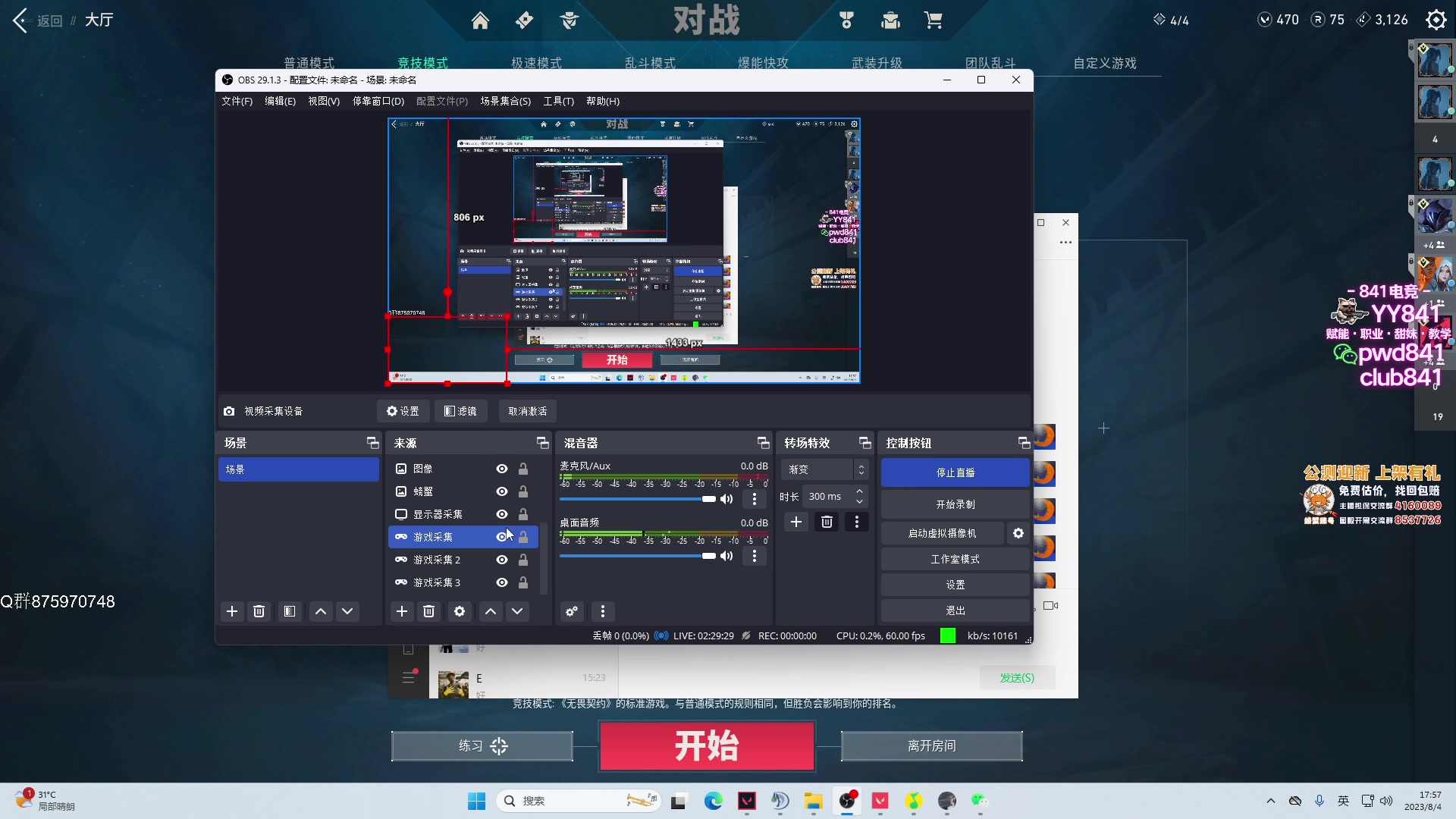
Task: Open the 文件(F) menu in OBS
Action: coord(237,101)
